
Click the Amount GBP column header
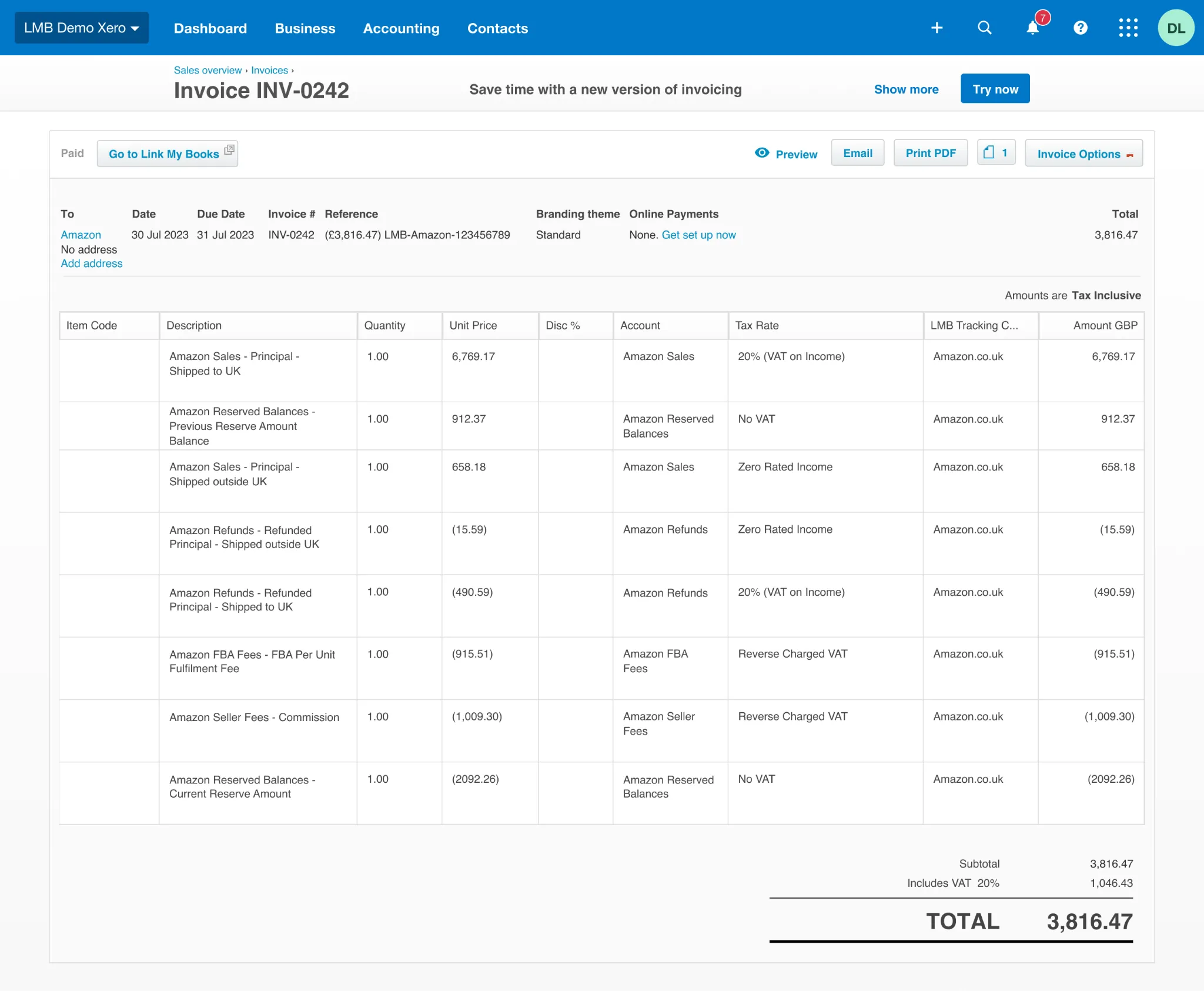coord(1091,325)
